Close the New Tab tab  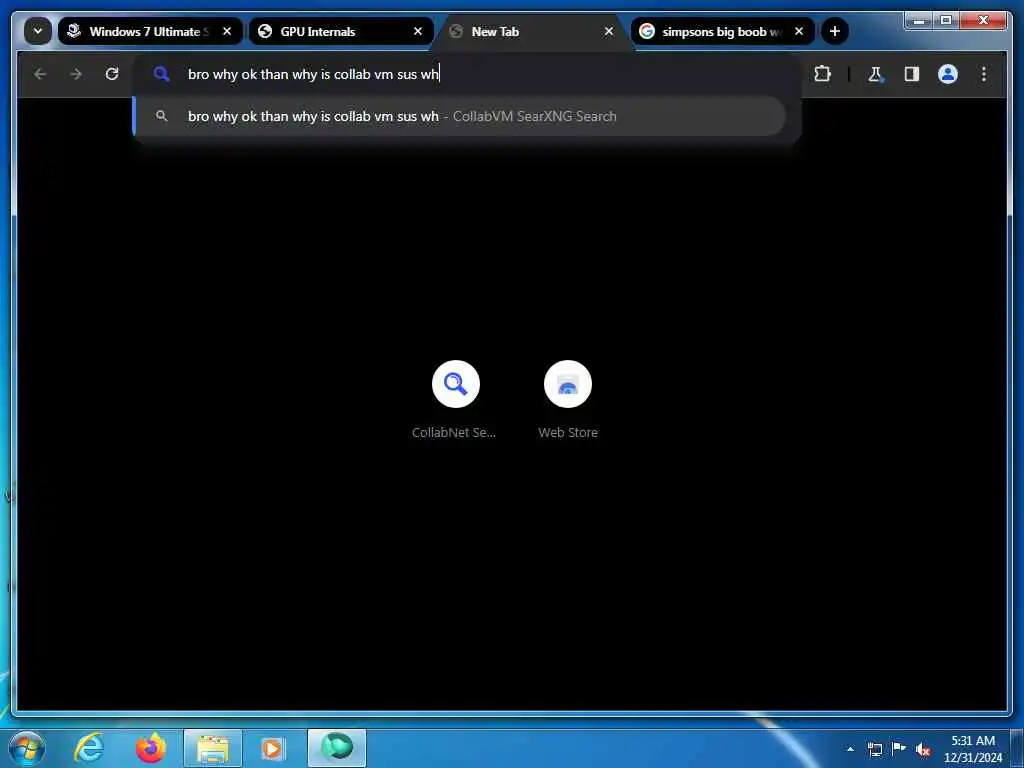pos(609,31)
